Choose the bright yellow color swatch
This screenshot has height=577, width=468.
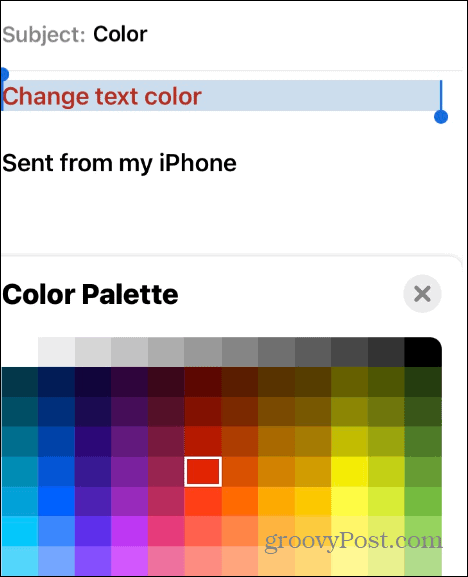pyautogui.click(x=349, y=472)
